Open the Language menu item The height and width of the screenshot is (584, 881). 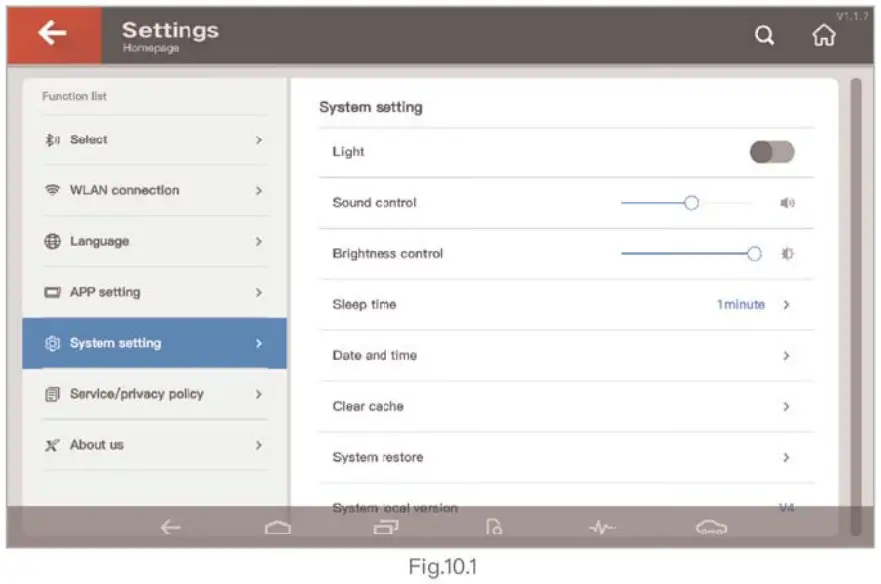point(155,242)
